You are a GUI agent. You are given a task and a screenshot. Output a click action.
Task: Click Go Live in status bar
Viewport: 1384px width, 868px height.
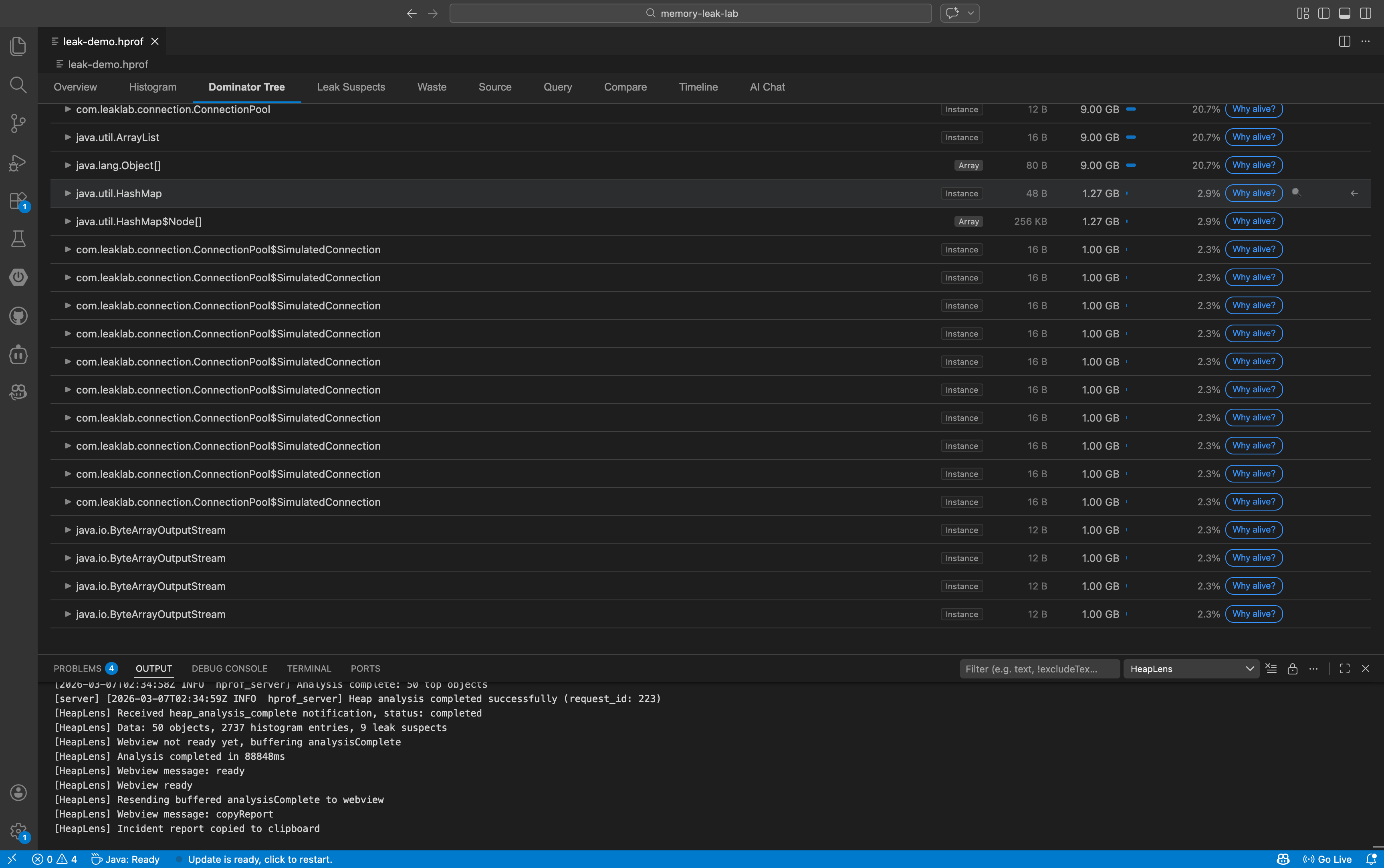click(1327, 859)
